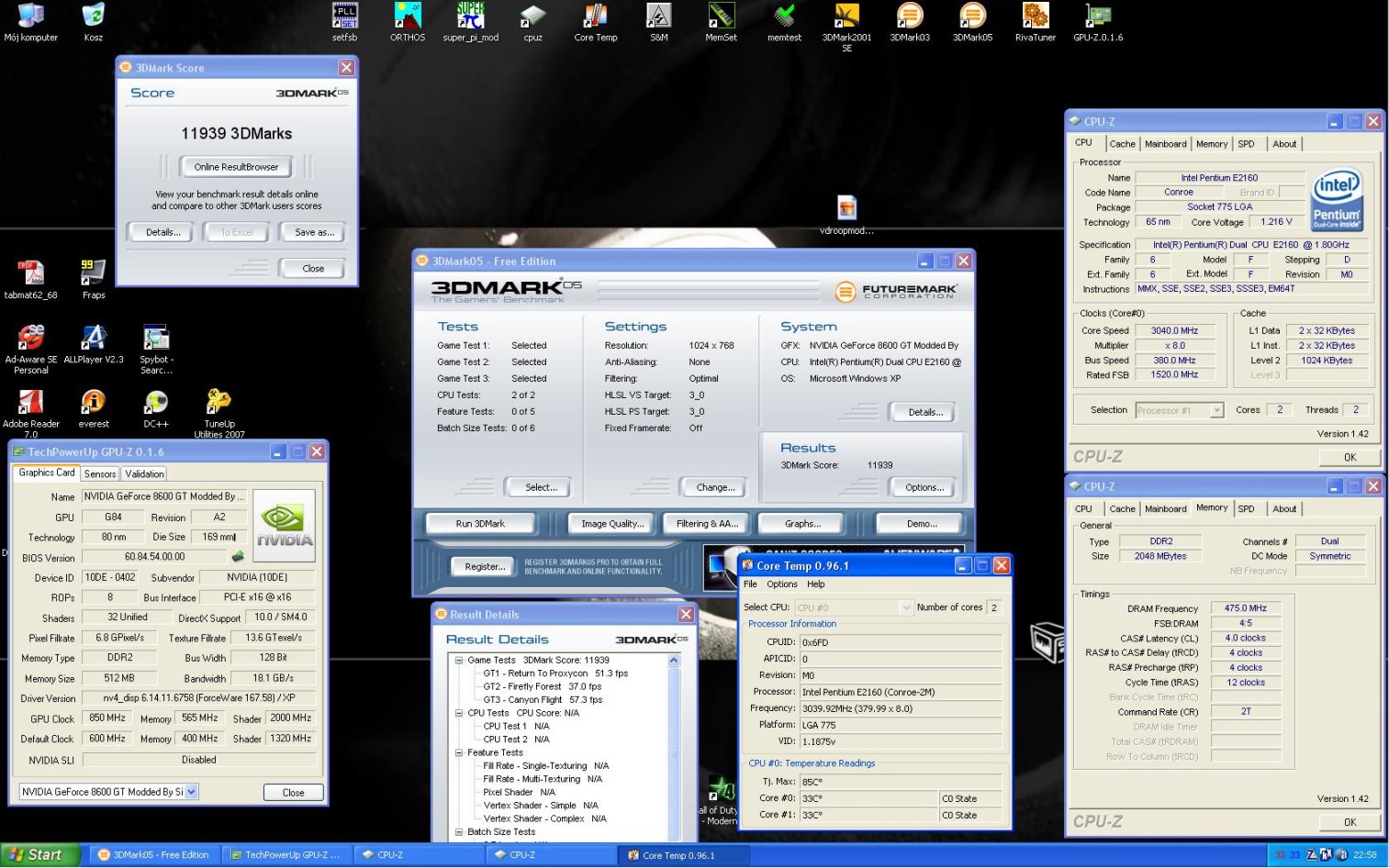Open Mój komputer desktop icon
This screenshot has width=1389, height=868.
coord(31,22)
